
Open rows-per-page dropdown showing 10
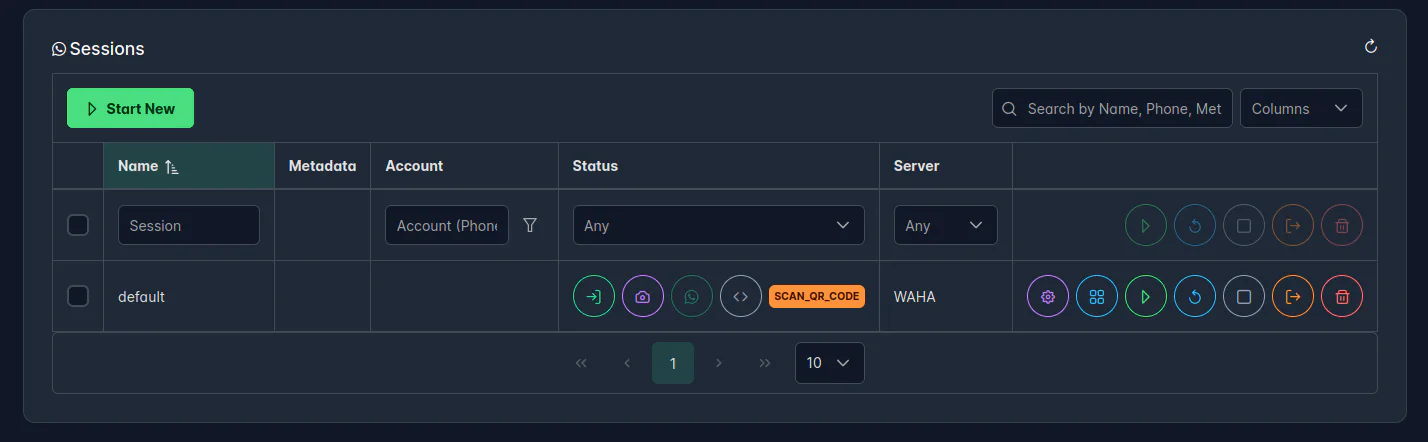(x=829, y=363)
